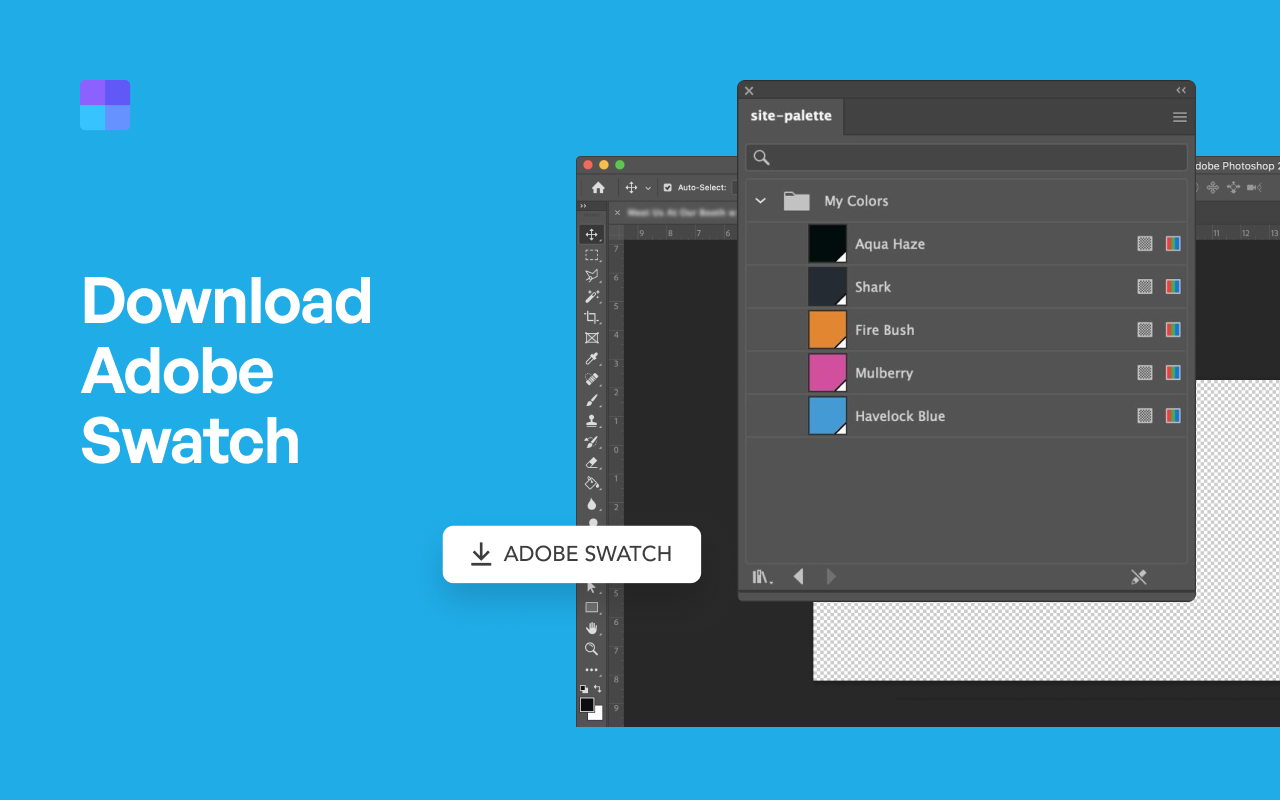Click the "My Colors" group label
The width and height of the screenshot is (1280, 800).
click(x=856, y=201)
